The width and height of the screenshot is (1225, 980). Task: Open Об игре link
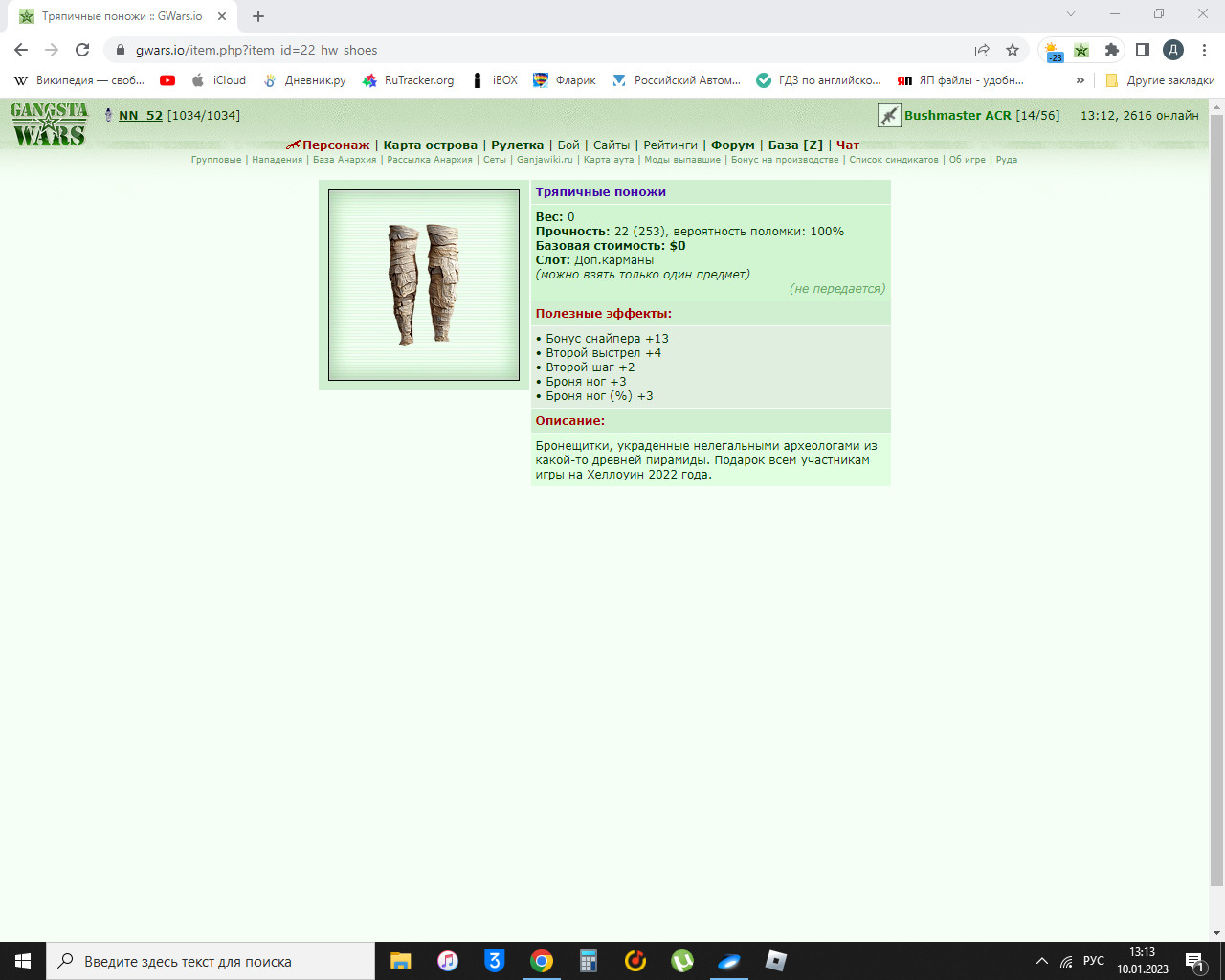tap(968, 160)
